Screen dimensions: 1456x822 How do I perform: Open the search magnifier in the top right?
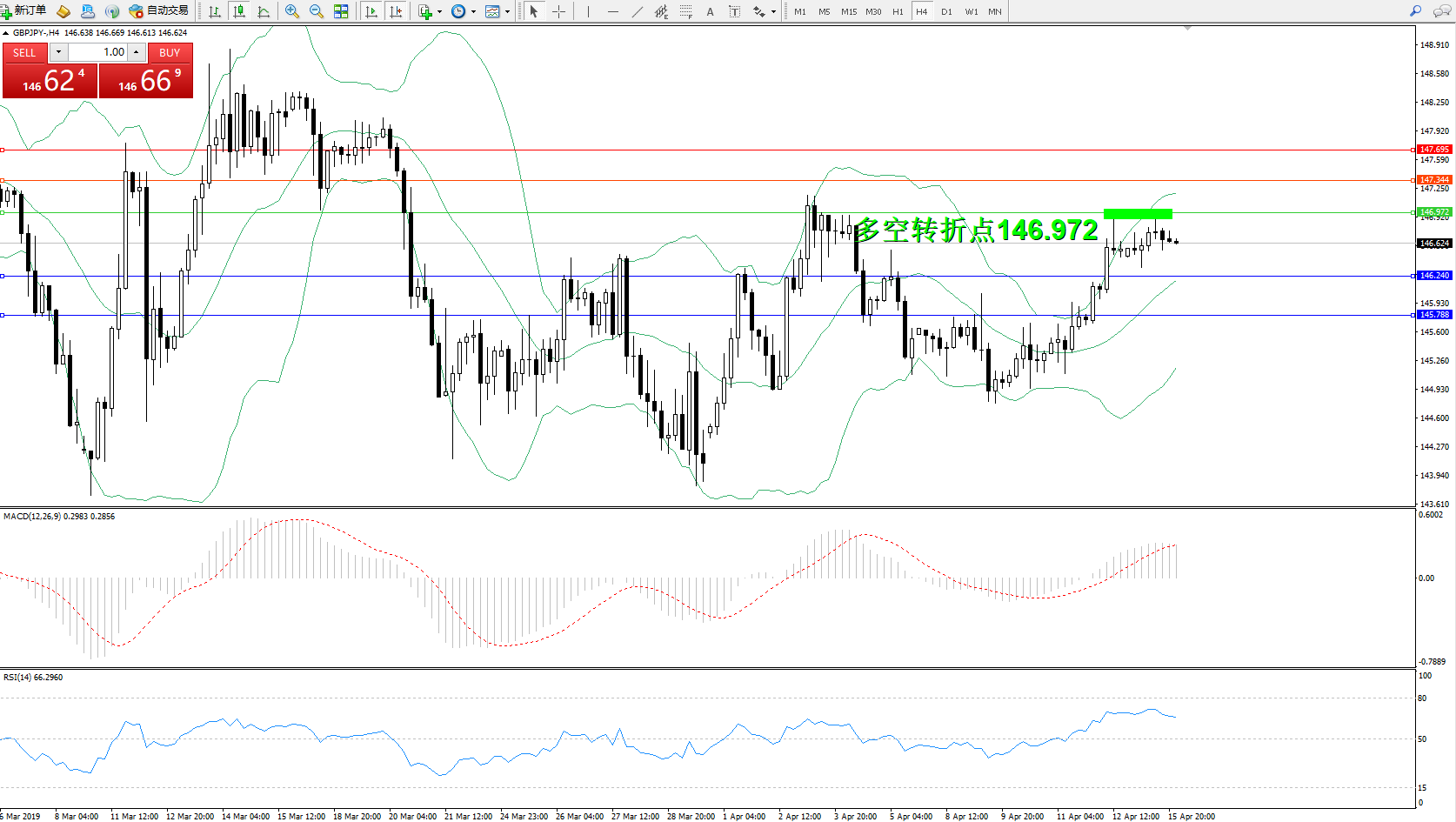click(x=1415, y=11)
